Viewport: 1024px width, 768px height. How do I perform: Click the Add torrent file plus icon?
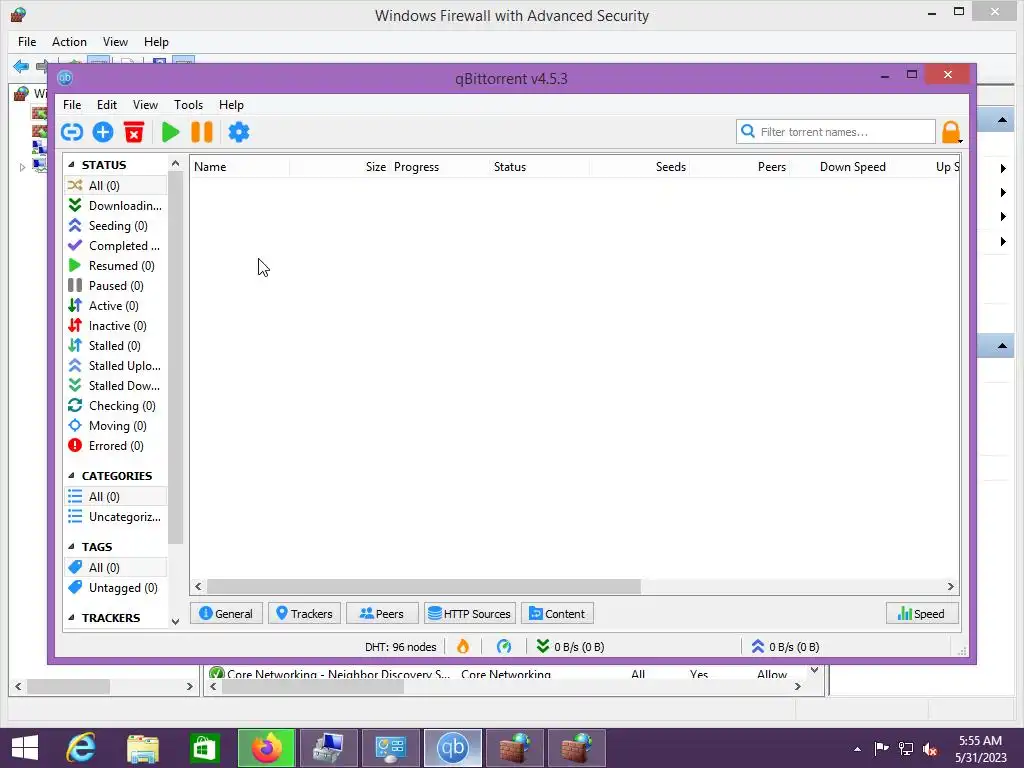pyautogui.click(x=103, y=132)
